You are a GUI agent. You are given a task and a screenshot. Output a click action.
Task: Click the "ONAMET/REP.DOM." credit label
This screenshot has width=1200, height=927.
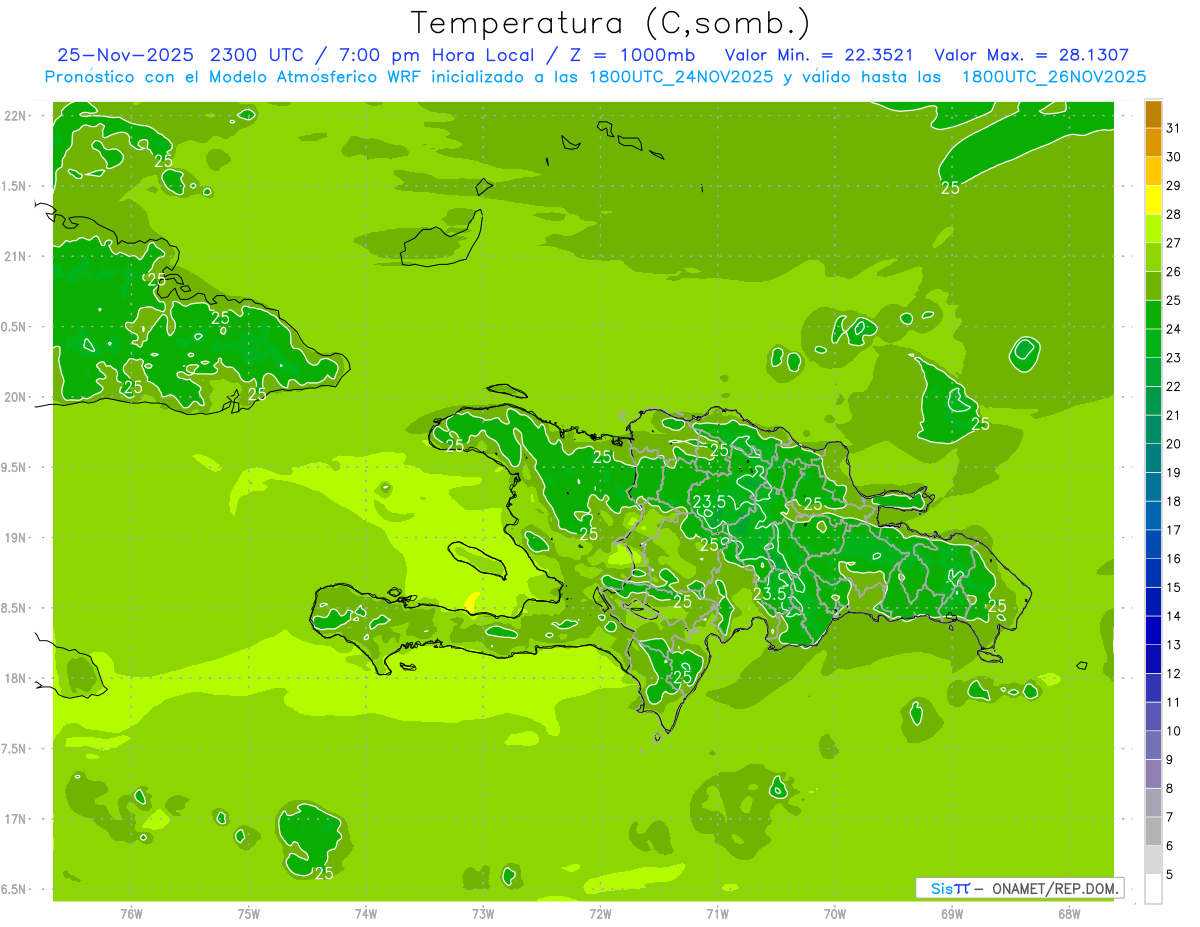(1055, 888)
